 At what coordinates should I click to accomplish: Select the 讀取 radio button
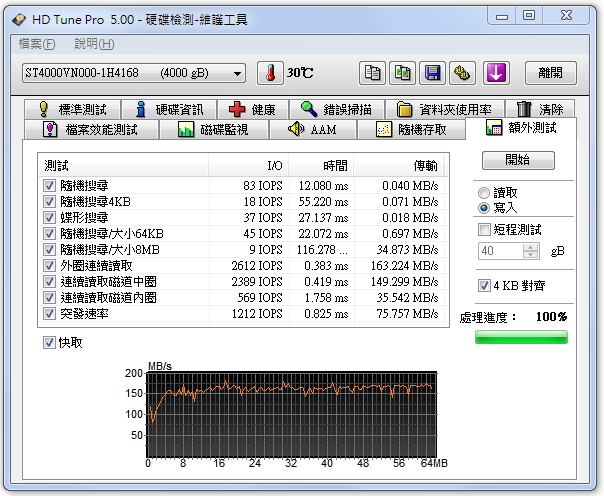tap(485, 193)
